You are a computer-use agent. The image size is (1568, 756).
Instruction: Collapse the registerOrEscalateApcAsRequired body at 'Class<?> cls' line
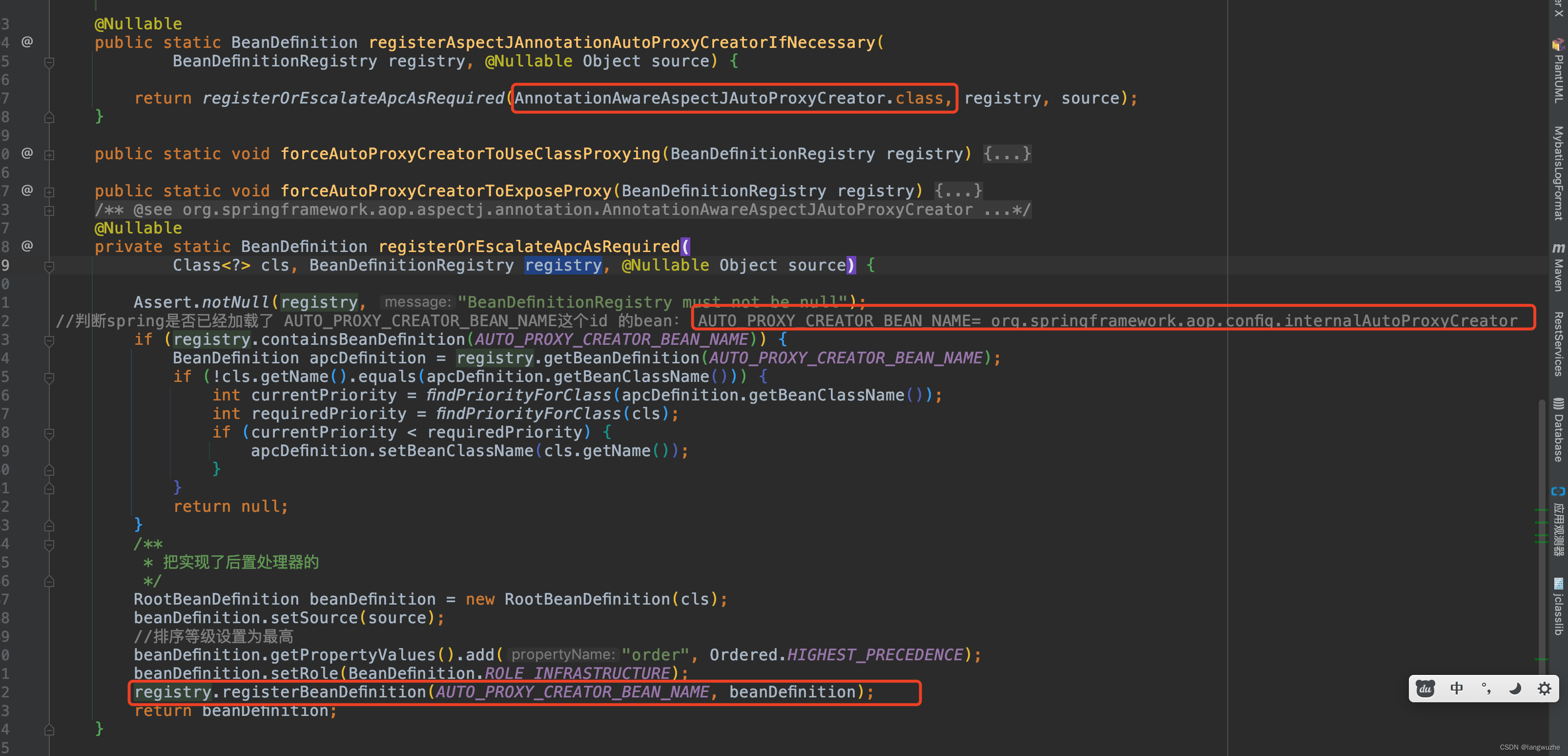(49, 266)
